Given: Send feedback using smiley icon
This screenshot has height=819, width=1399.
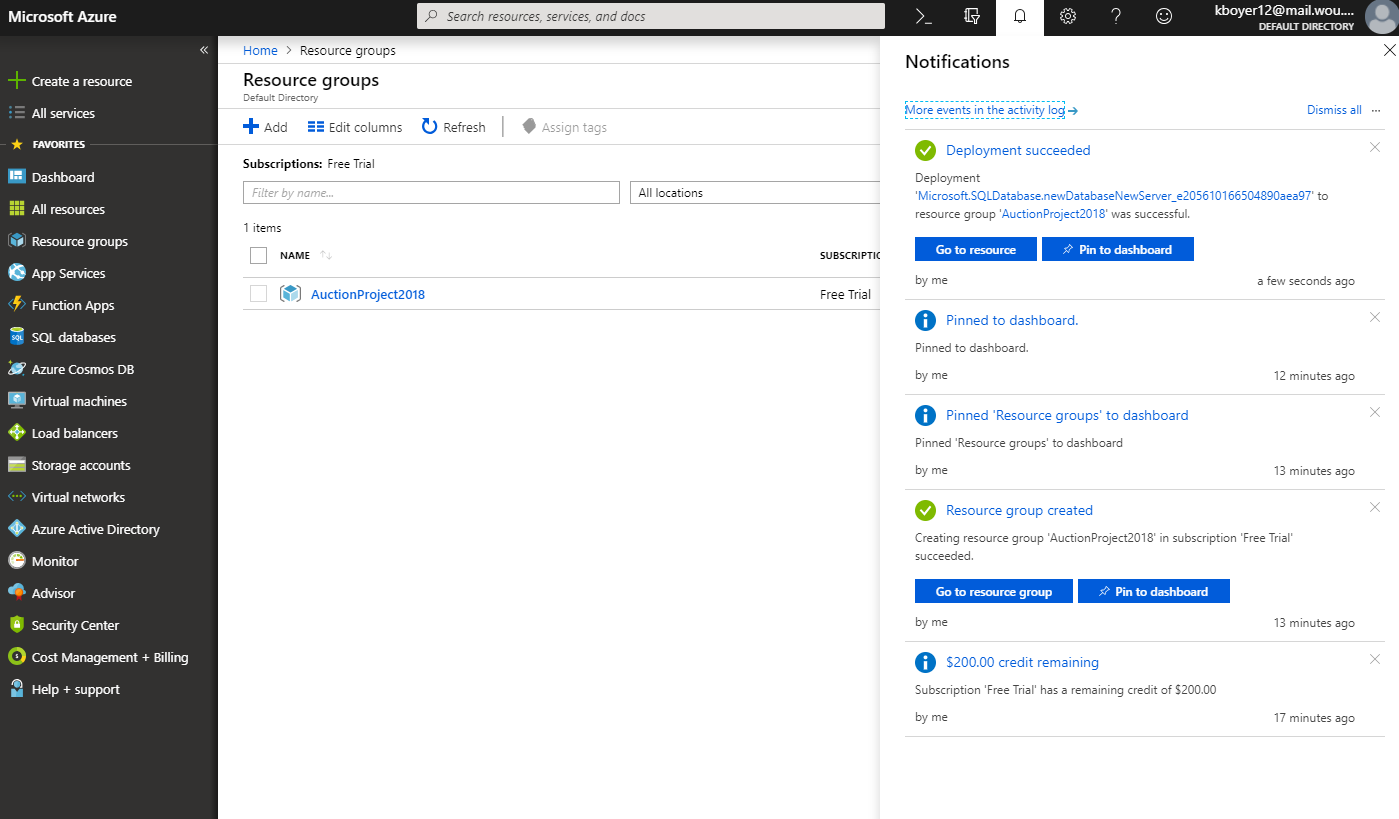Looking at the screenshot, I should pos(1163,17).
